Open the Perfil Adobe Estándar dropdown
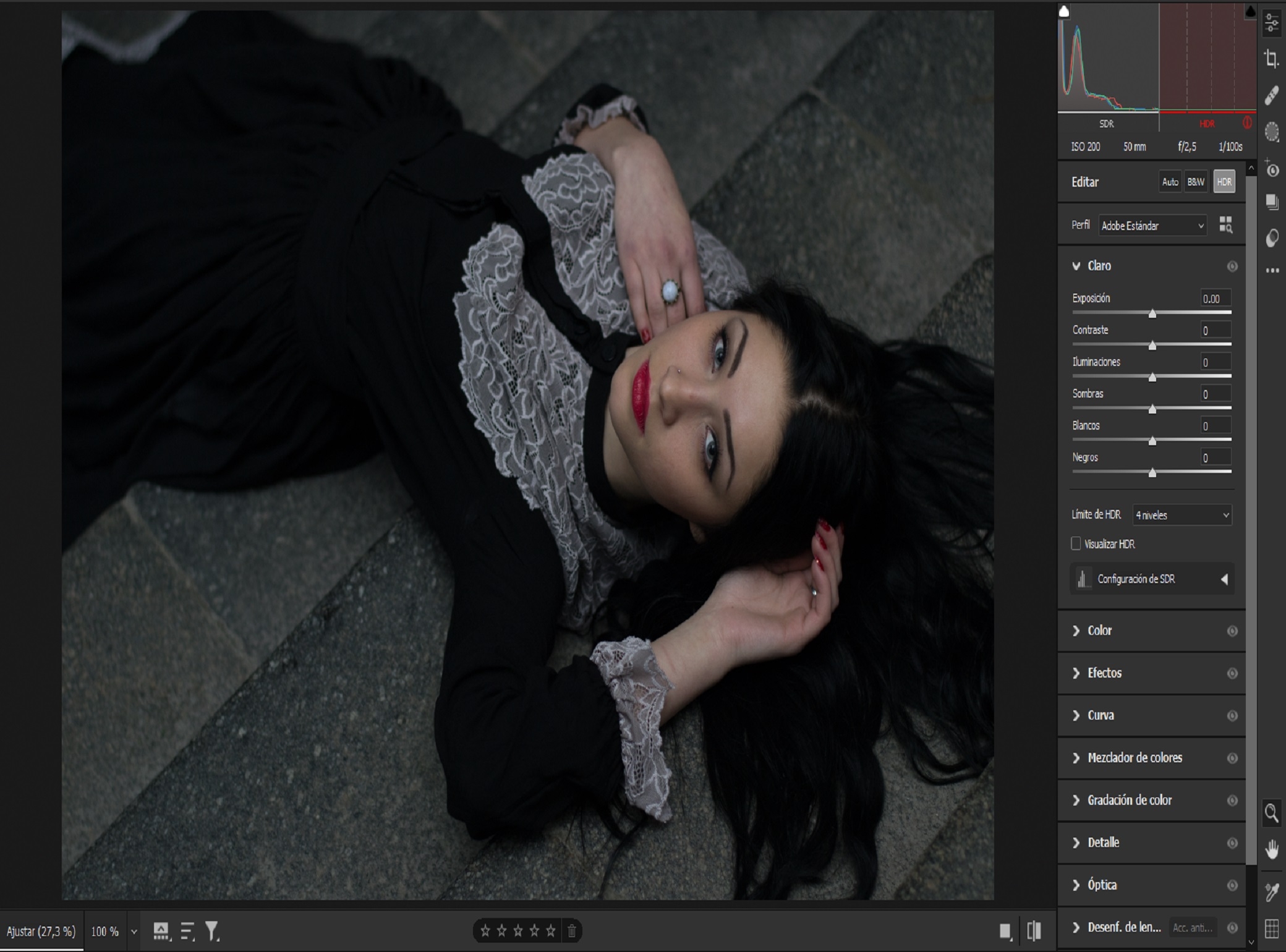 [x=1152, y=226]
